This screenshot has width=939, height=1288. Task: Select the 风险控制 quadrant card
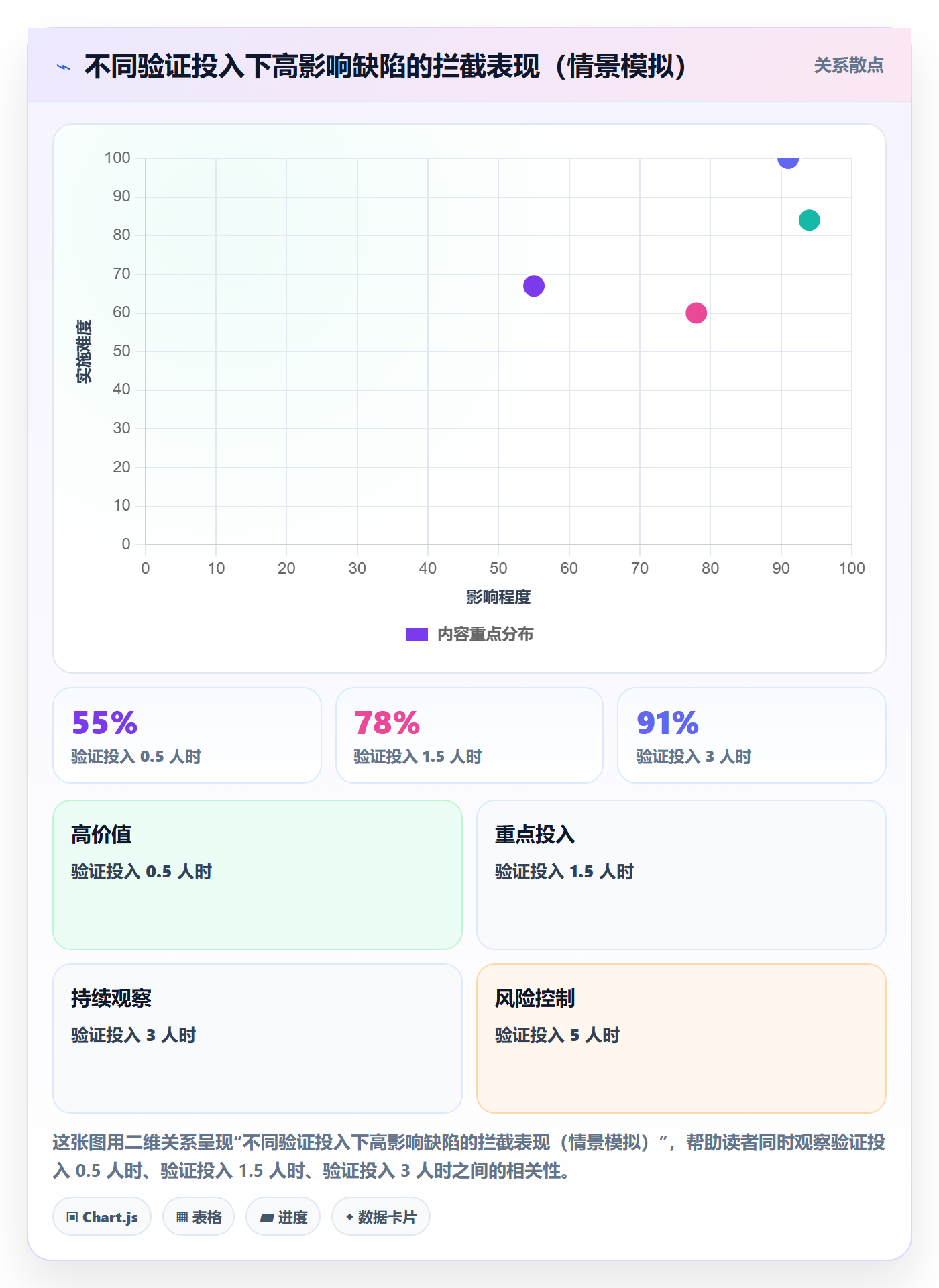[x=681, y=1038]
